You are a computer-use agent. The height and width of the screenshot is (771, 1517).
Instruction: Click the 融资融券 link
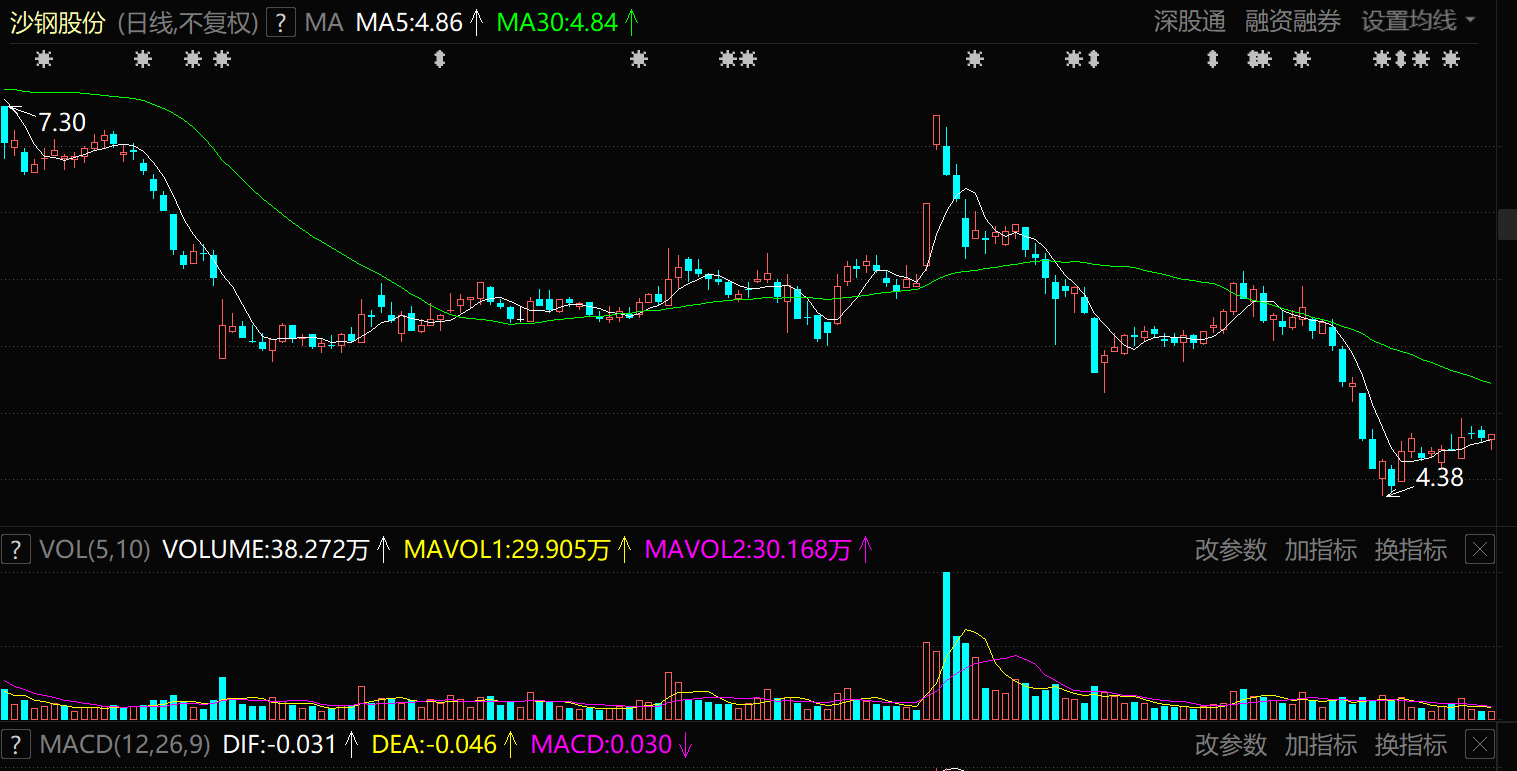point(1293,21)
